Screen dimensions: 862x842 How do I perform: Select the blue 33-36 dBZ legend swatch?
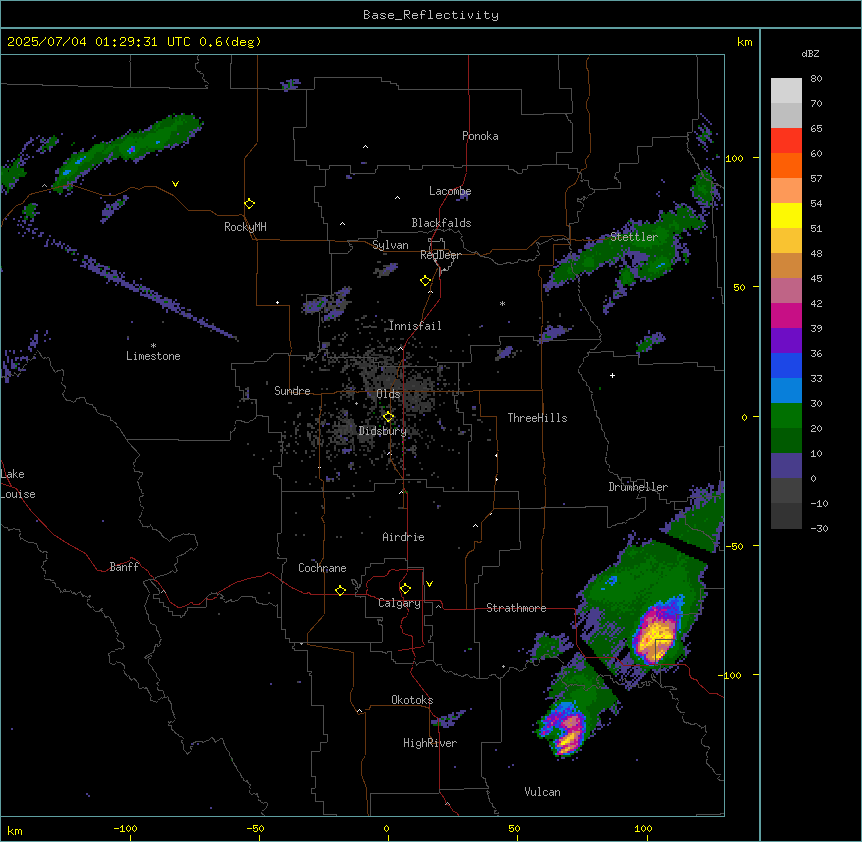(786, 365)
